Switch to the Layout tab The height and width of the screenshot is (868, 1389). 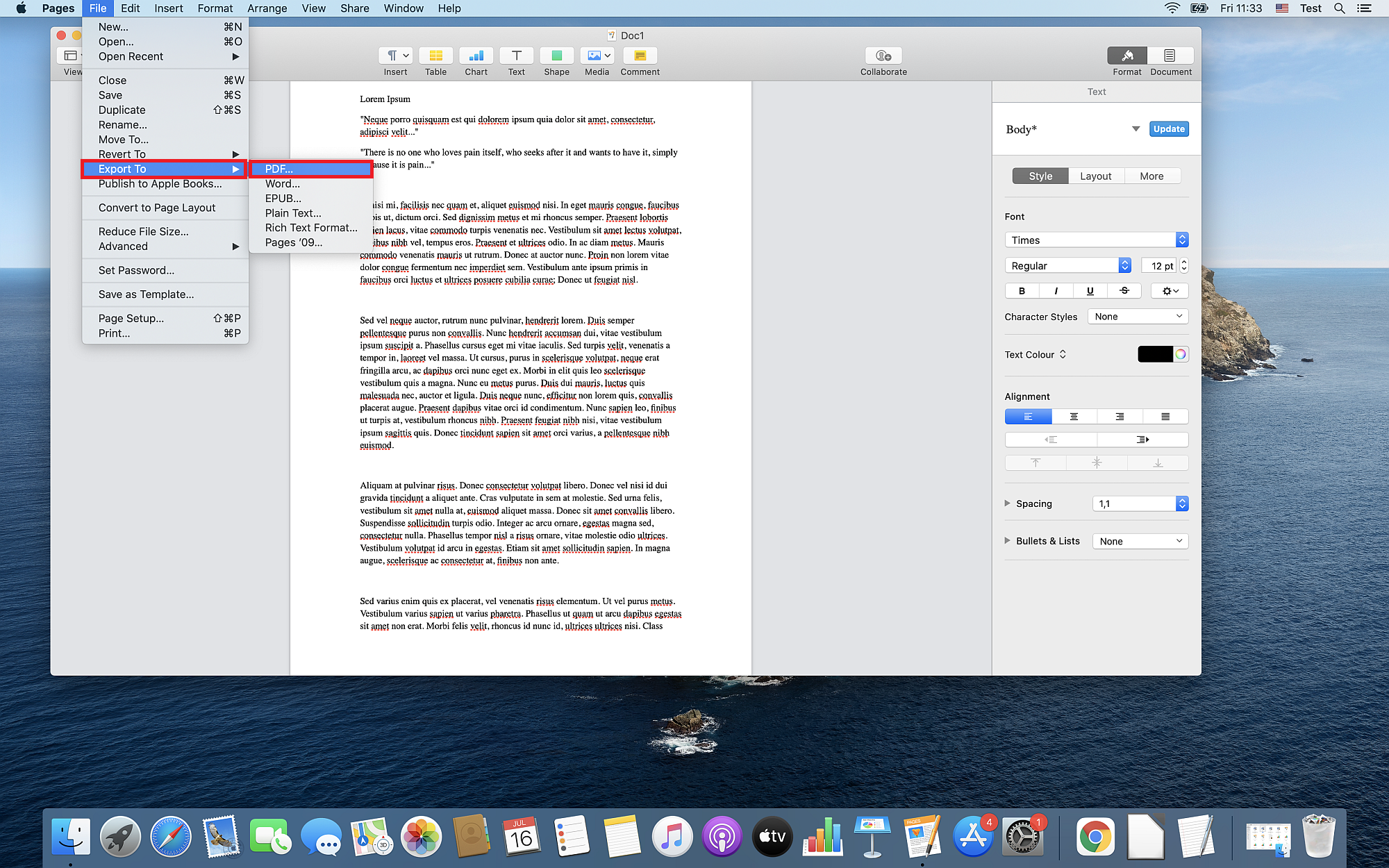tap(1095, 176)
